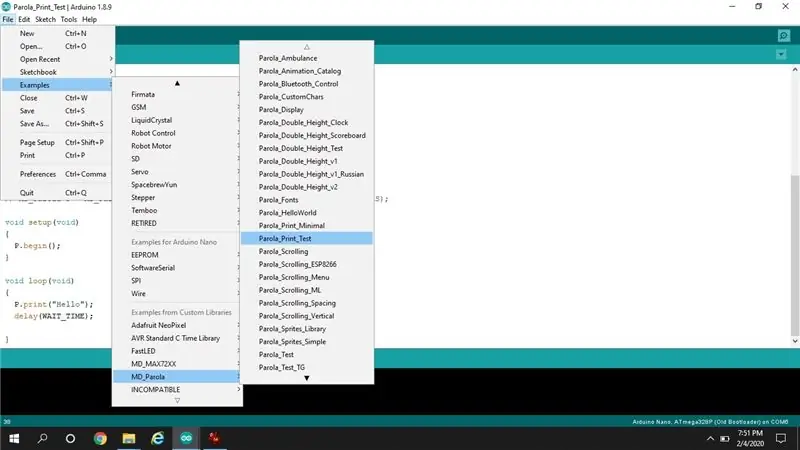The image size is (800, 450).
Task: Open File Explorer from the taskbar
Action: (129, 438)
